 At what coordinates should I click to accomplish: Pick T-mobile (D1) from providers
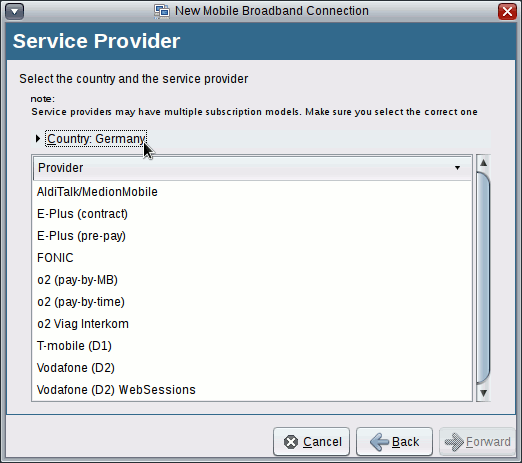[252, 346]
